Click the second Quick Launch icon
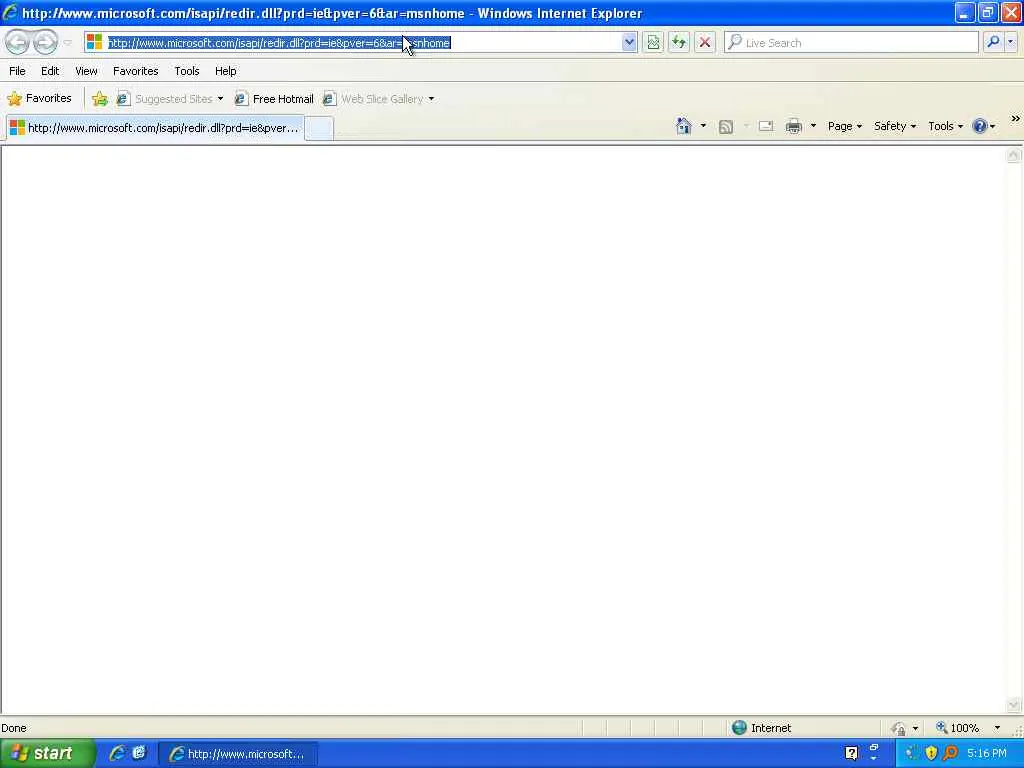 [138, 753]
